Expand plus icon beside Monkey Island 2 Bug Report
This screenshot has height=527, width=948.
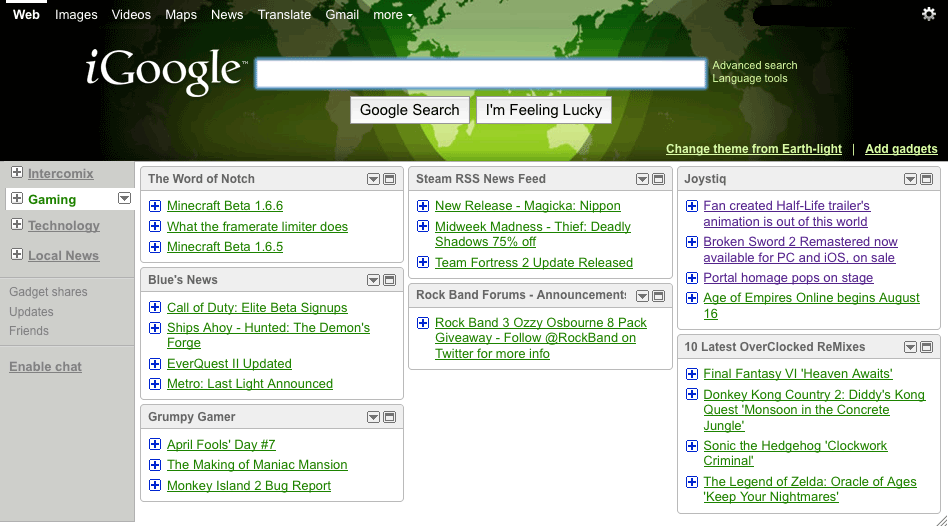coord(155,485)
